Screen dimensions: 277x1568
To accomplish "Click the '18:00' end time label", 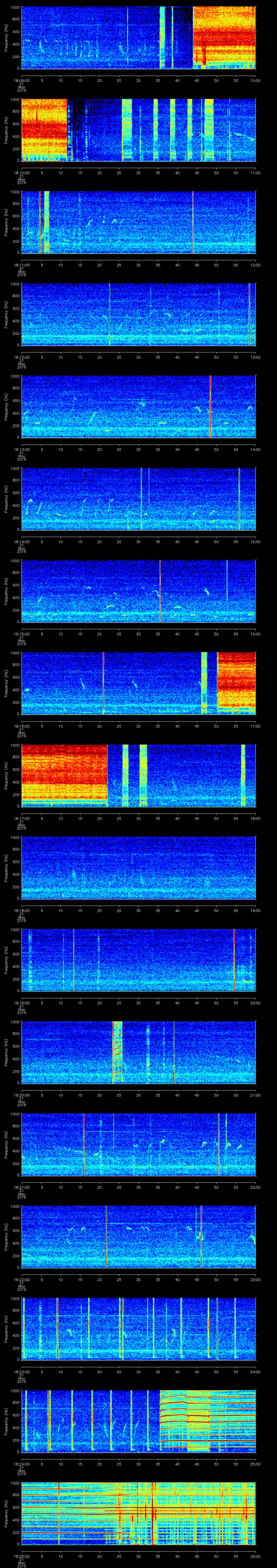I will coord(255,818).
